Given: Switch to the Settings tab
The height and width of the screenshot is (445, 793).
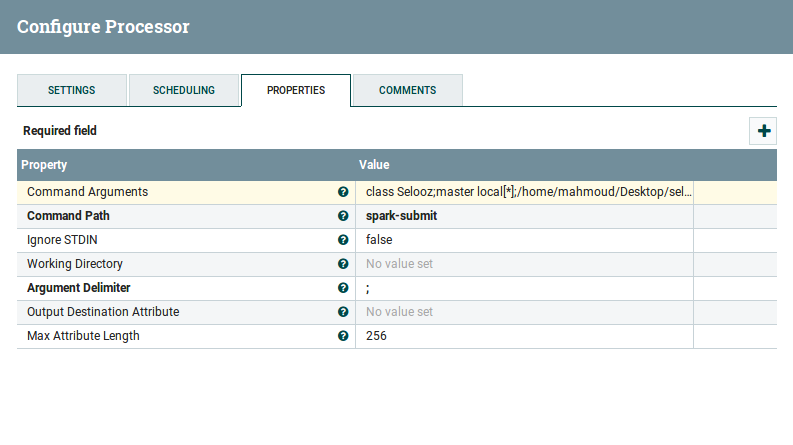Looking at the screenshot, I should (x=72, y=90).
